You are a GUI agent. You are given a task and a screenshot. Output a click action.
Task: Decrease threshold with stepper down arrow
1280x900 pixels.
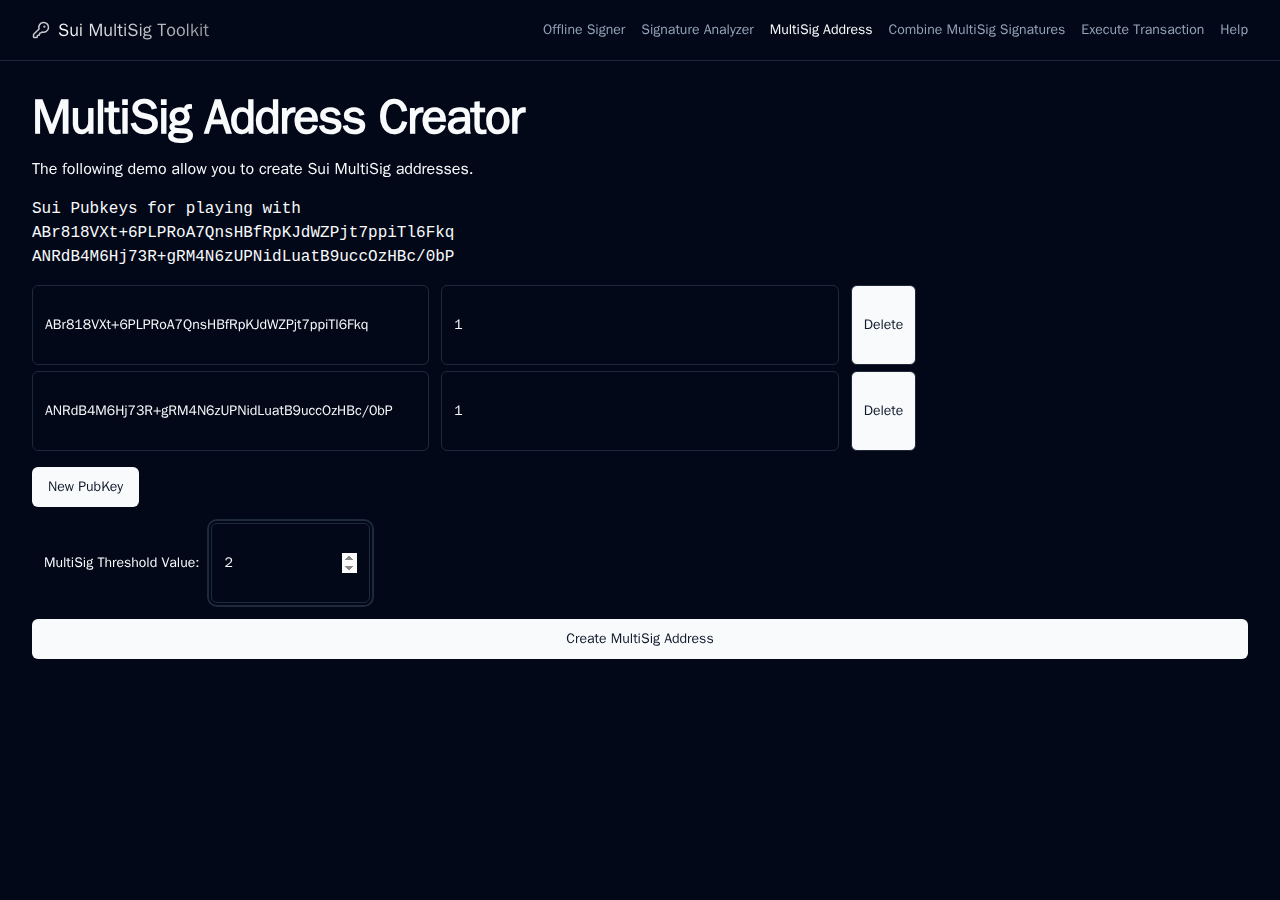coord(349,568)
